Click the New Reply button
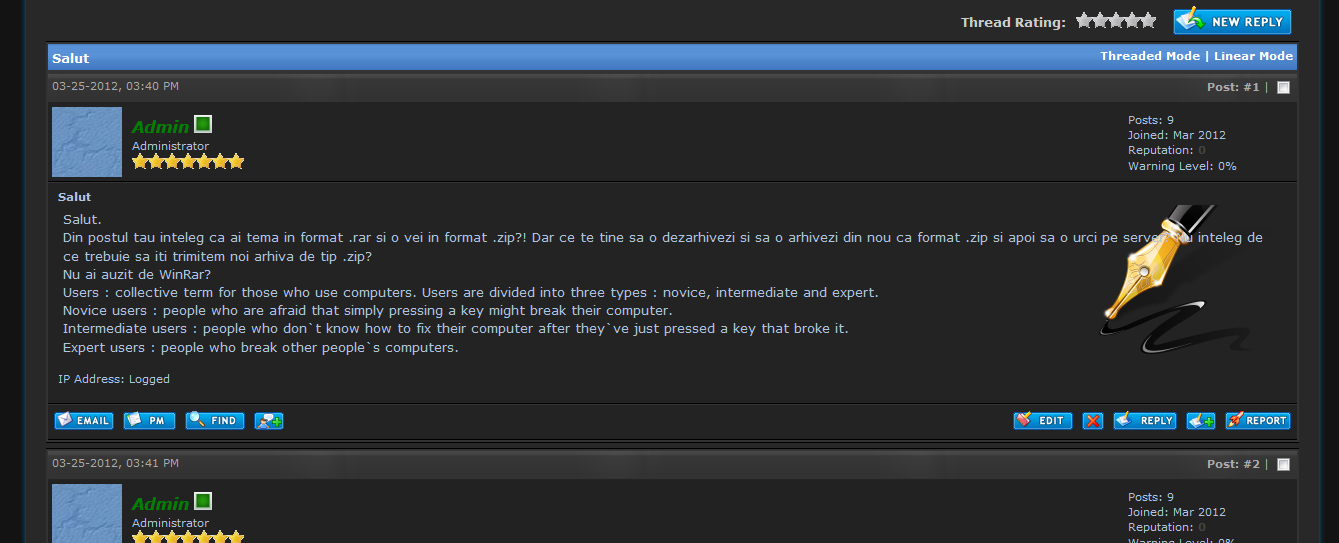This screenshot has height=543, width=1339. [x=1232, y=21]
